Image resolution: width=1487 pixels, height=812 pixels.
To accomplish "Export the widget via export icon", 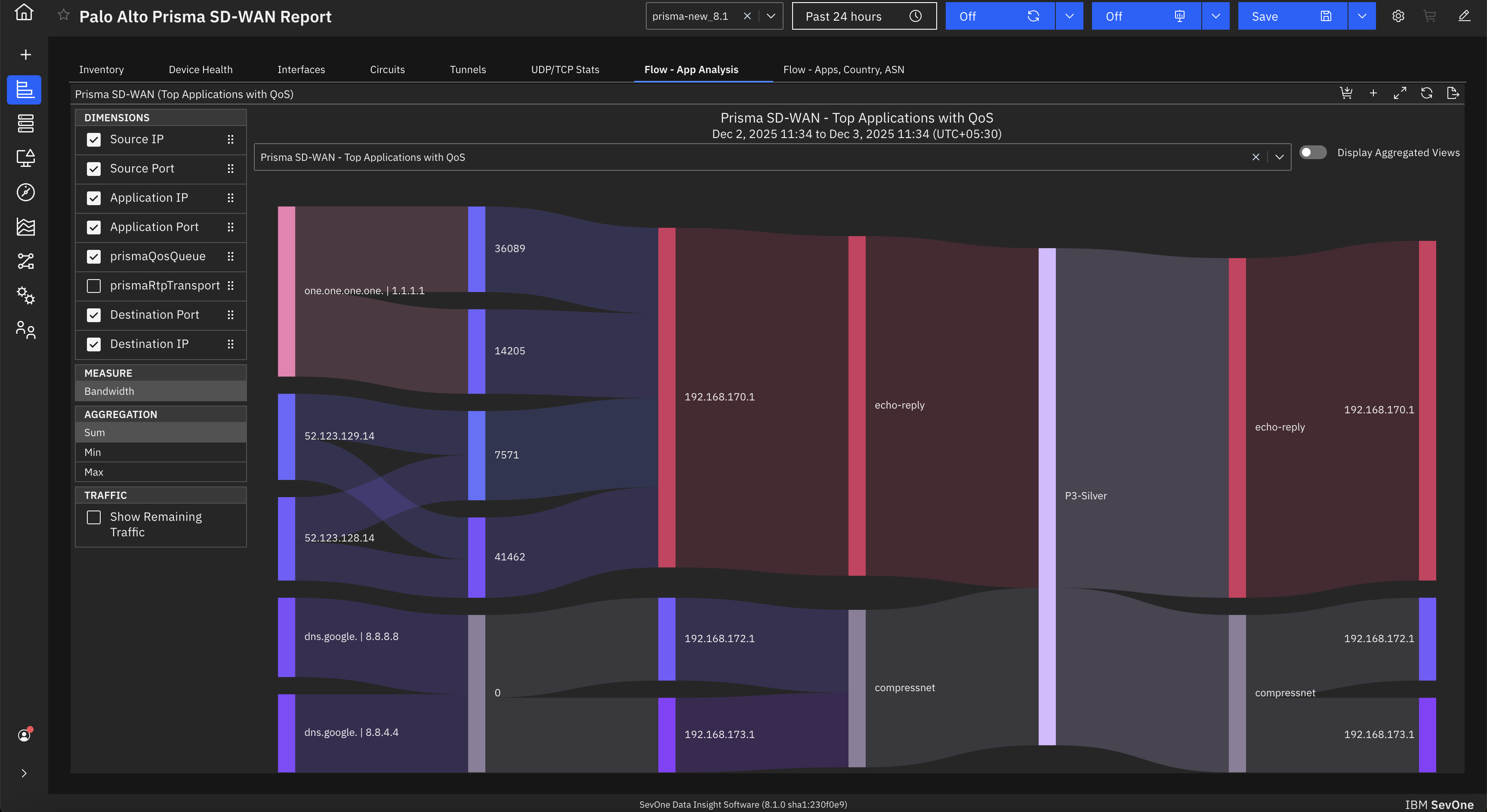I will [x=1453, y=93].
